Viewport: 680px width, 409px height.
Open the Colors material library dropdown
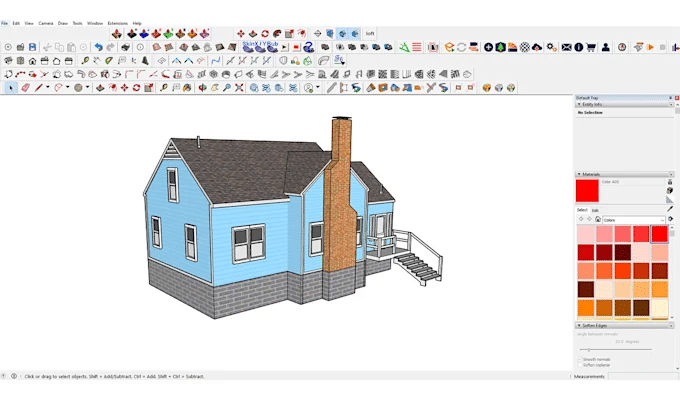tap(634, 220)
